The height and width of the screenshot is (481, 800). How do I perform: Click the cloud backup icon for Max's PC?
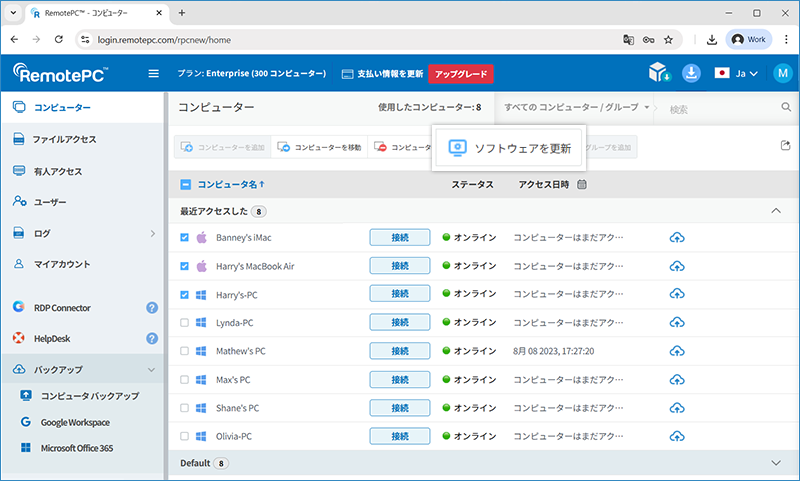point(677,379)
